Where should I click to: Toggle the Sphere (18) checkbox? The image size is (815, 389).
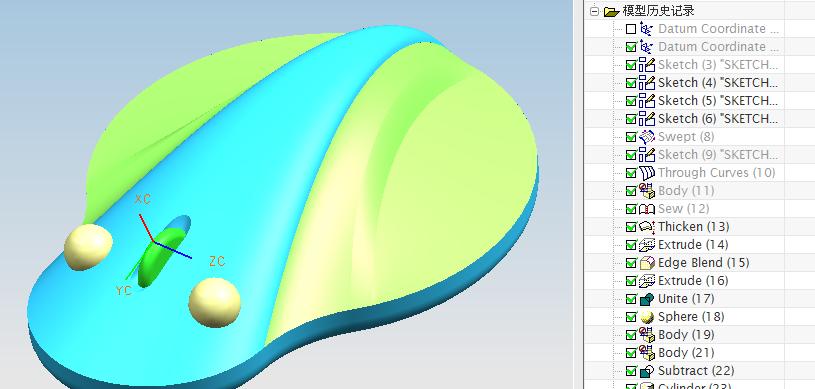tap(631, 317)
